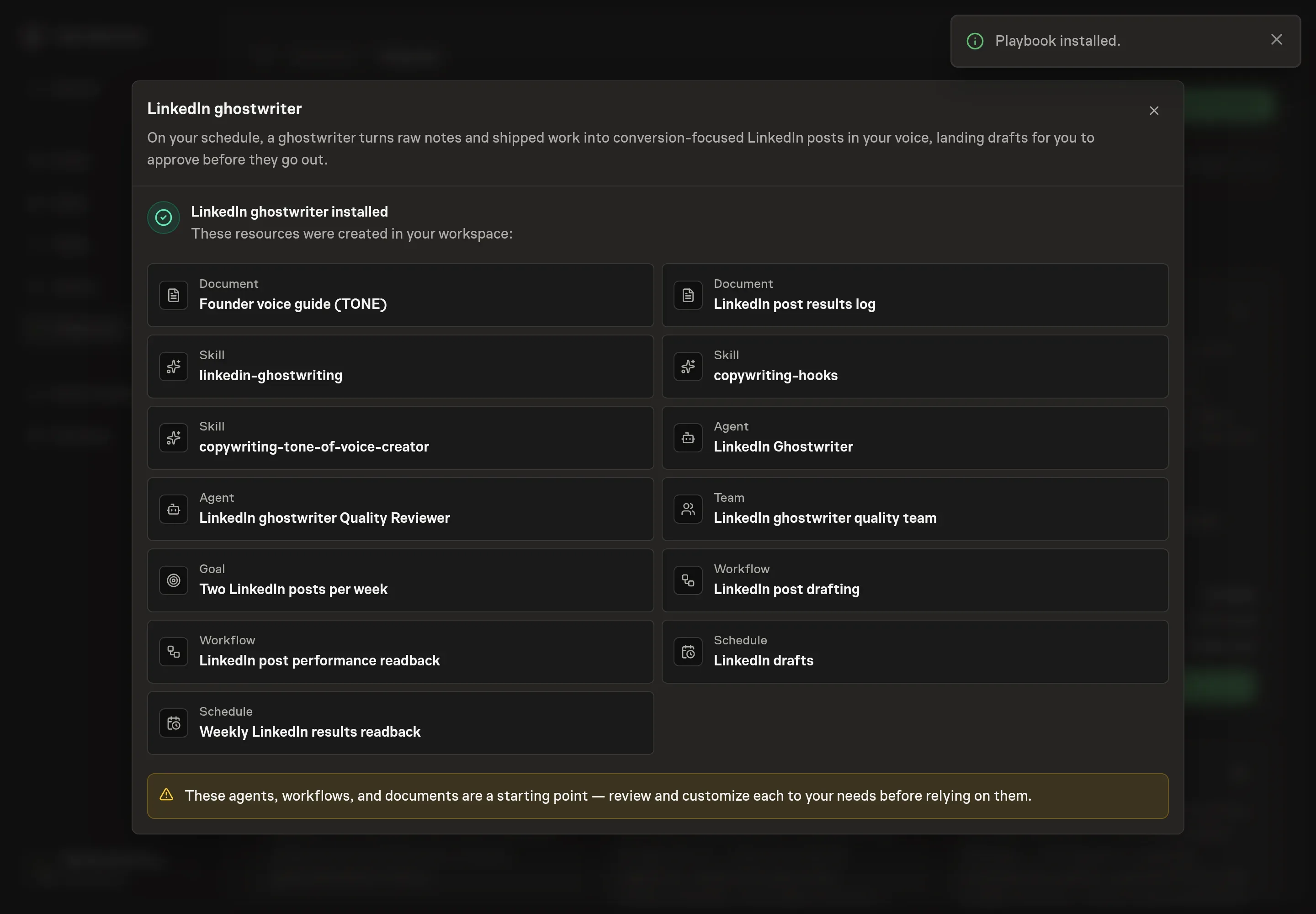Click calendar icon for Weekly LinkedIn results readback
This screenshot has width=1316, height=914.
coord(174,723)
